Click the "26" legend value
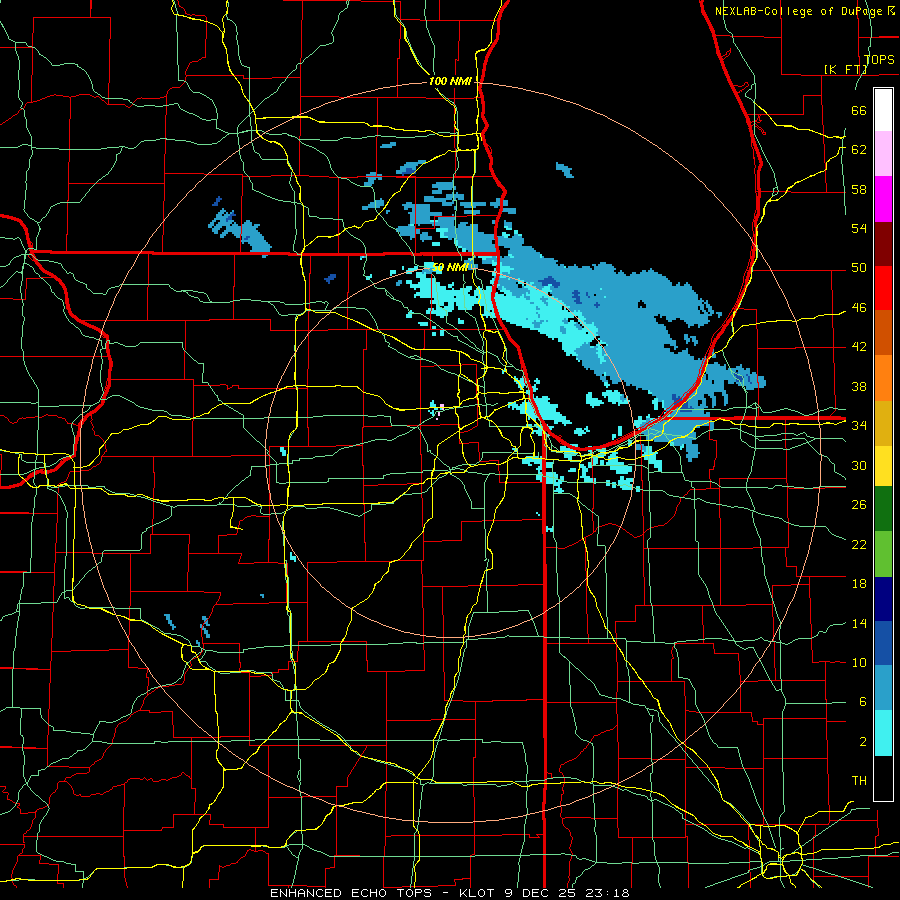This screenshot has height=900, width=900. pyautogui.click(x=859, y=505)
